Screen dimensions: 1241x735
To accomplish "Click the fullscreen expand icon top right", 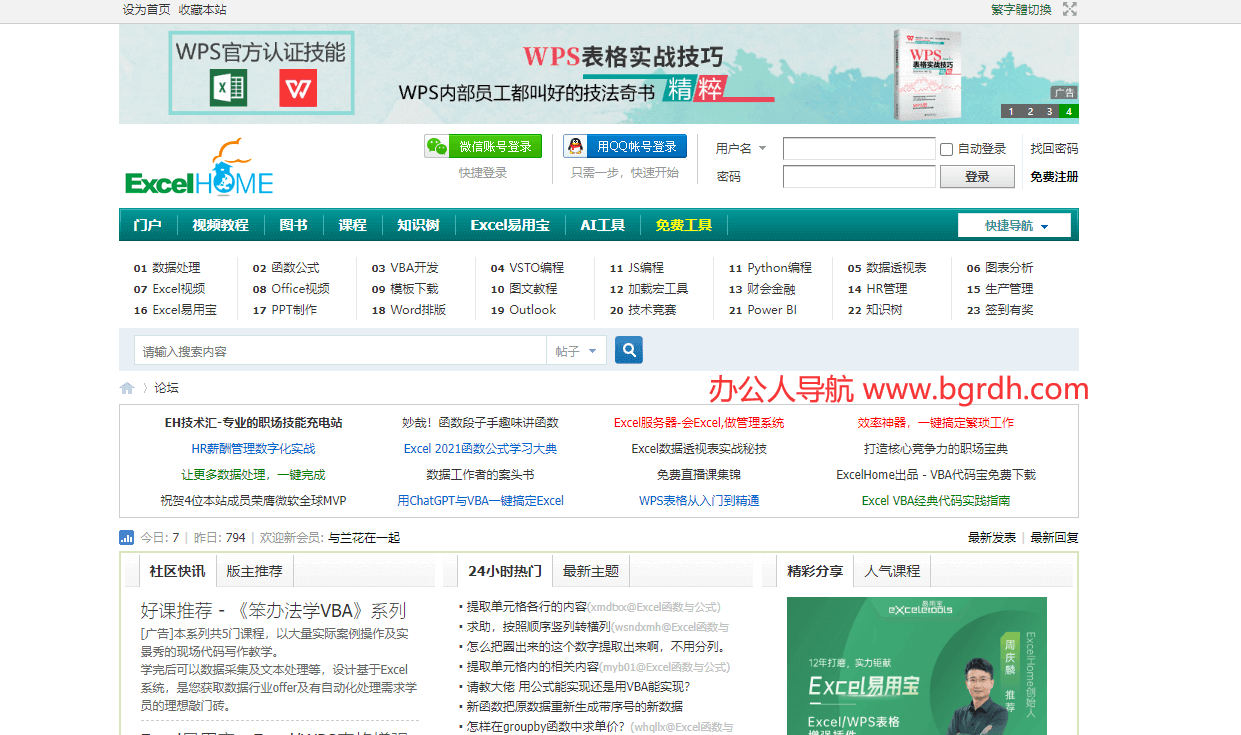I will pyautogui.click(x=1069, y=10).
